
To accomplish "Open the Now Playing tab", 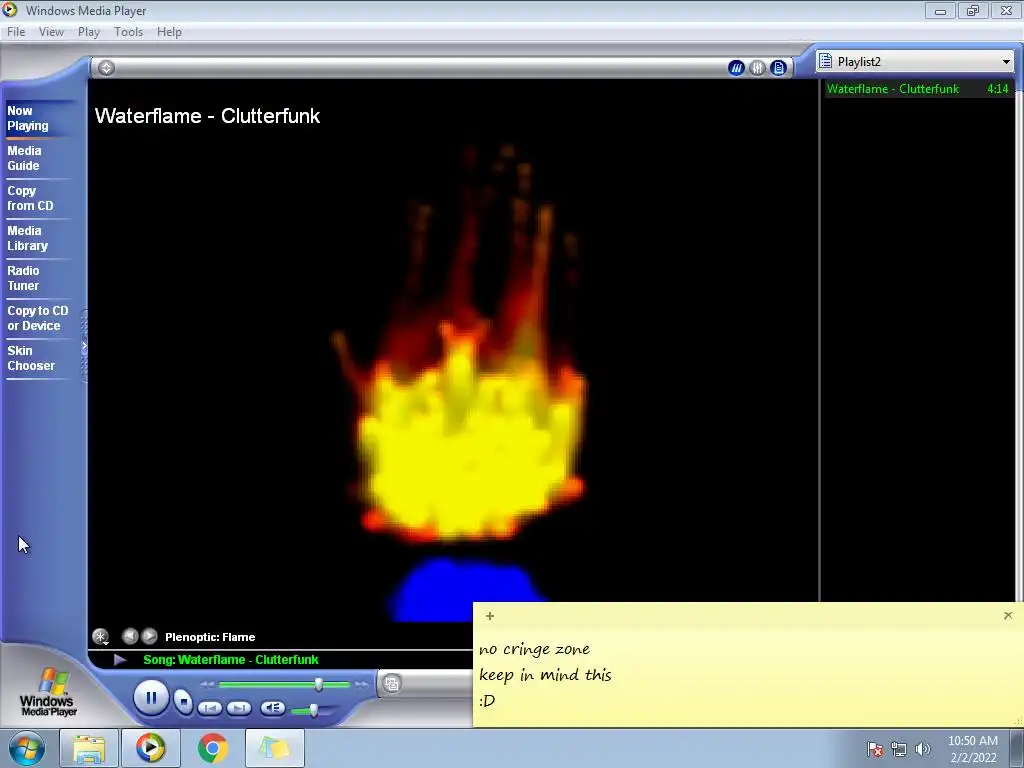I will tap(28, 118).
